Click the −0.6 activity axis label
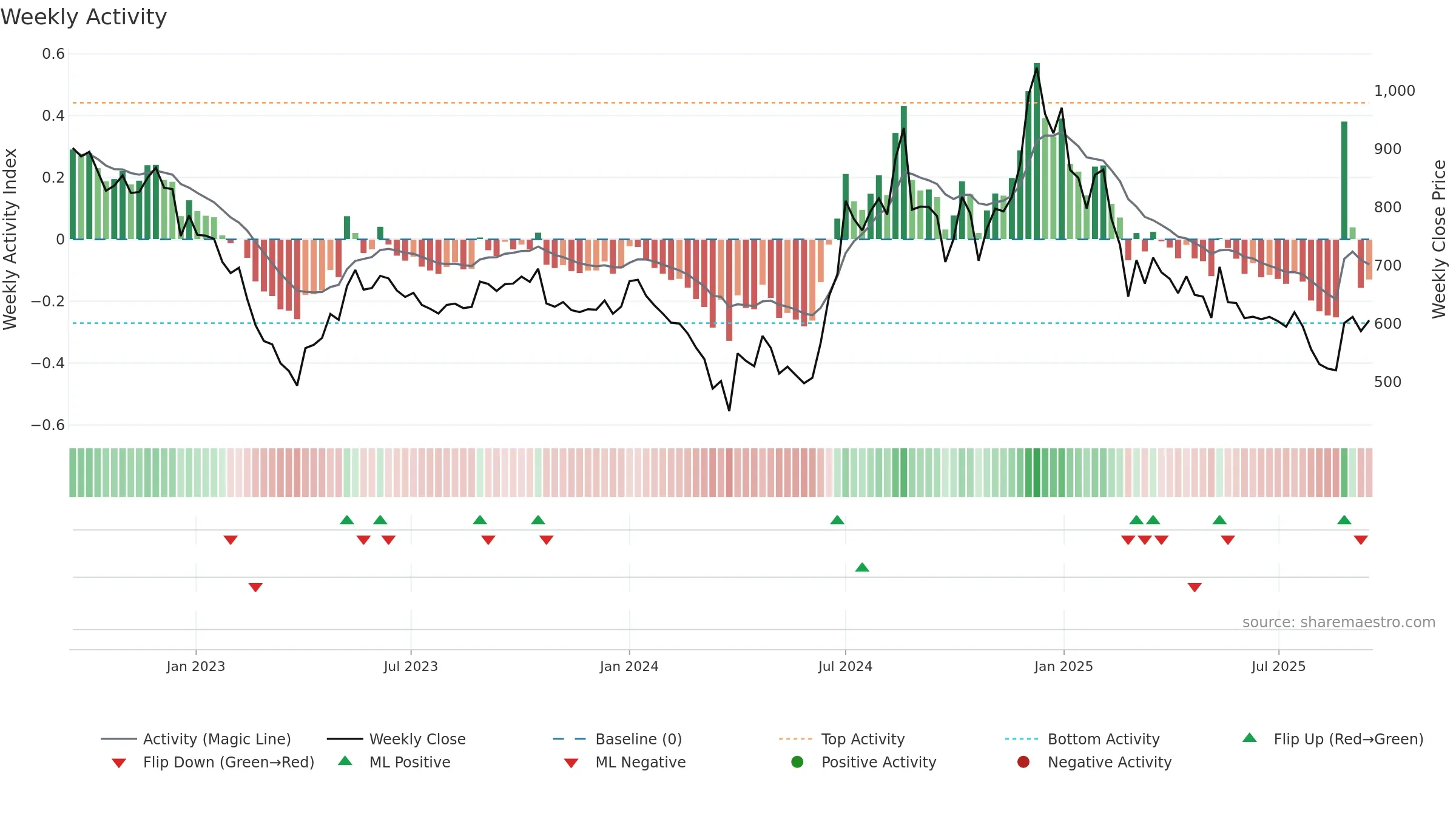 click(48, 425)
